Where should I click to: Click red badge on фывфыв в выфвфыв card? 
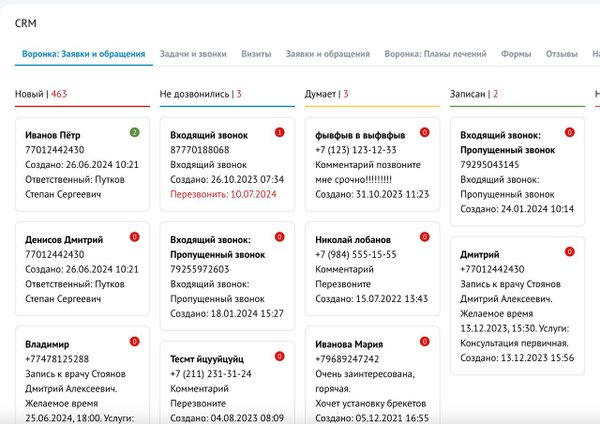coord(424,132)
